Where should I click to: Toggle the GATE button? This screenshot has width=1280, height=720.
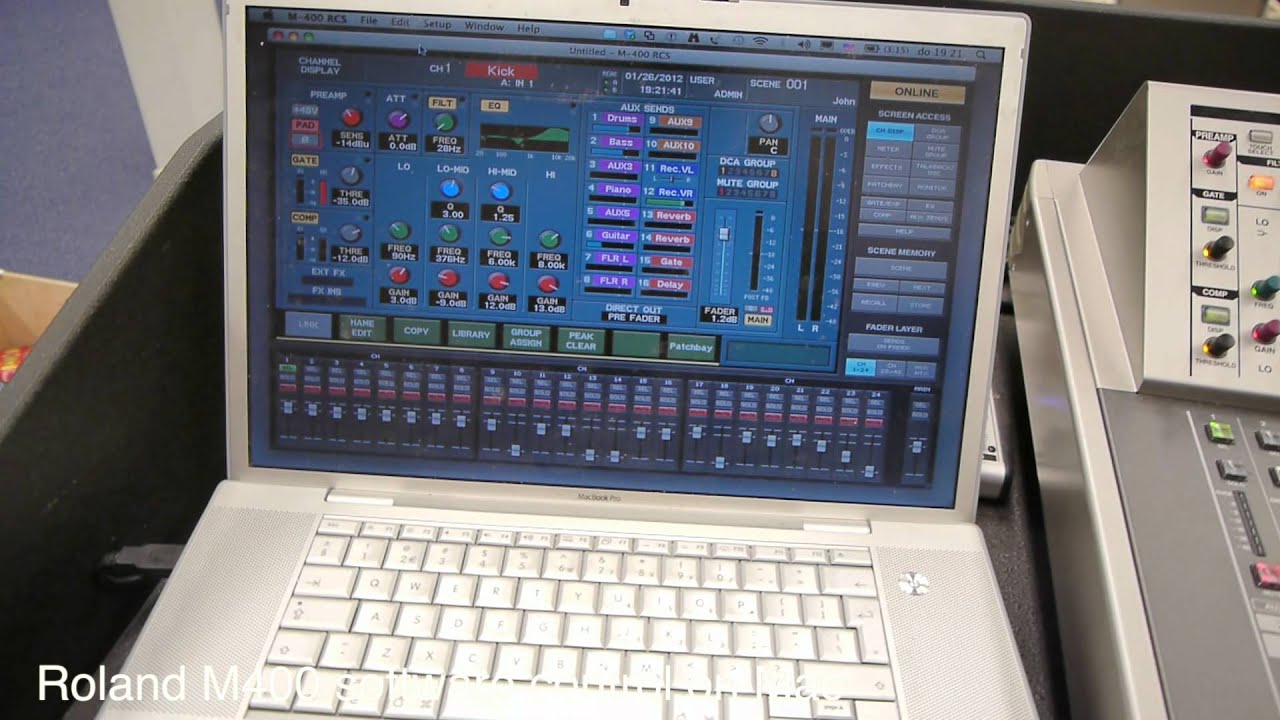(x=304, y=159)
